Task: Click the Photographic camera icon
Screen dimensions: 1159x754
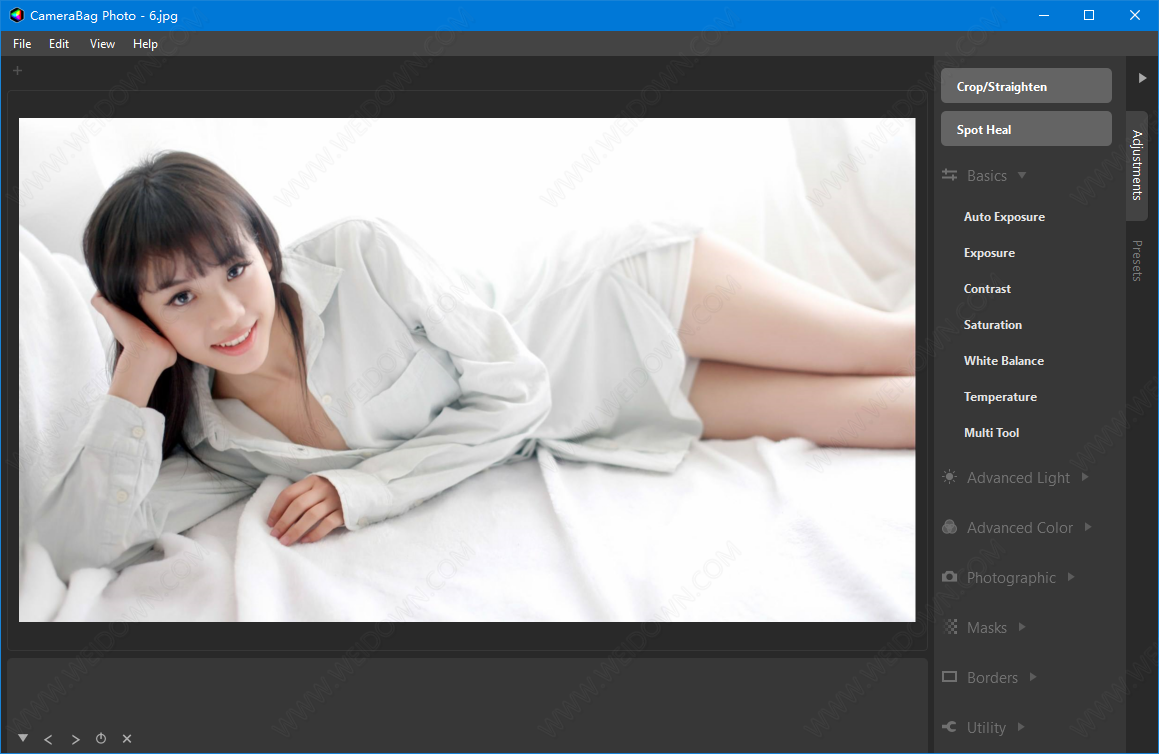Action: click(x=949, y=578)
